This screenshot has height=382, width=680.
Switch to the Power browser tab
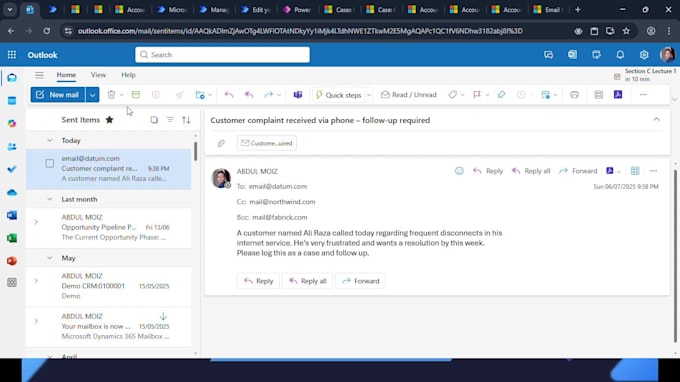(x=297, y=10)
